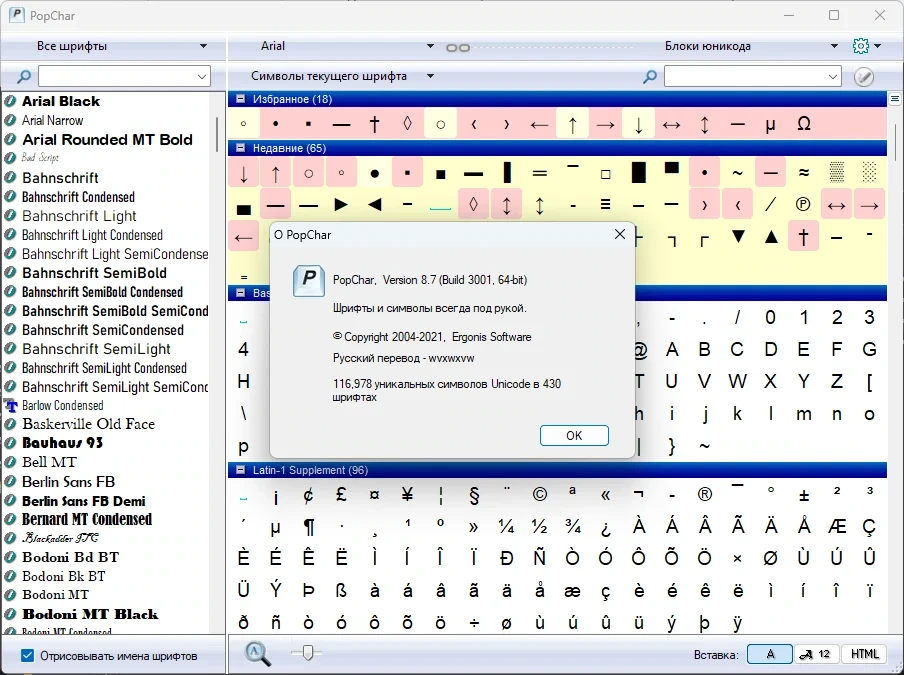Click the font list vertical scrollbar
904x675 pixels.
pyautogui.click(x=218, y=134)
